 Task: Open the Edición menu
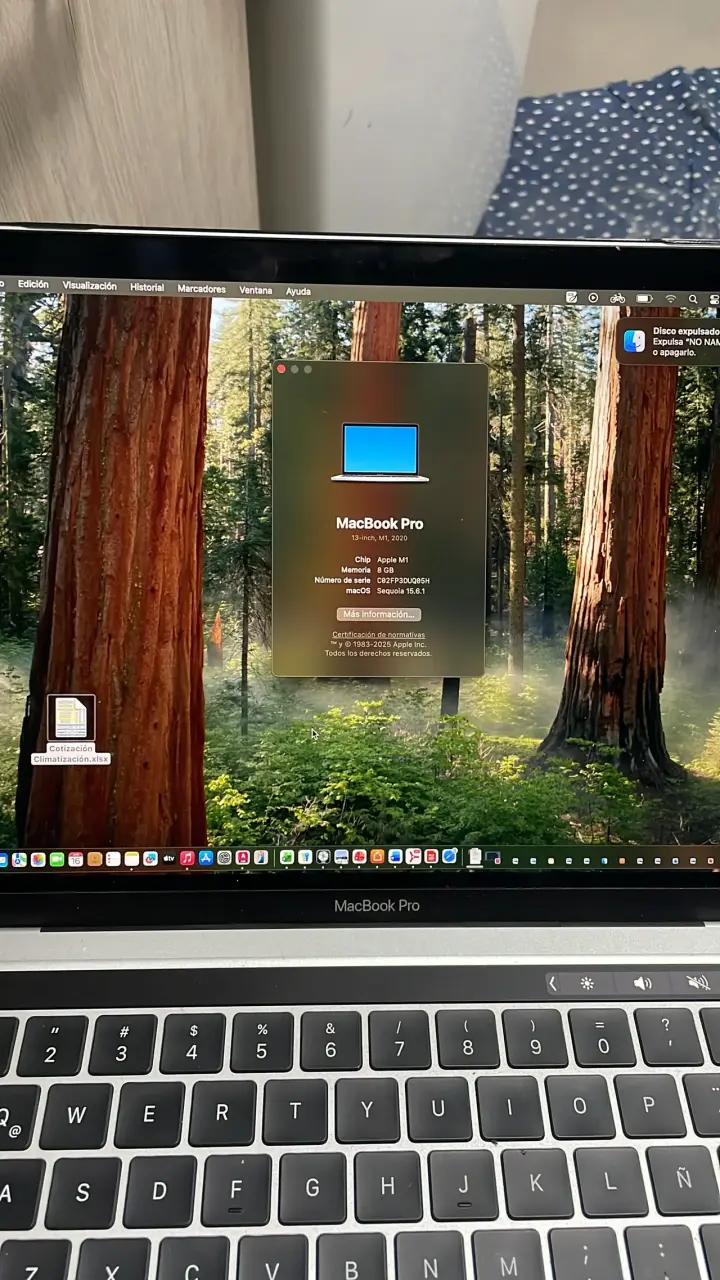(x=33, y=284)
